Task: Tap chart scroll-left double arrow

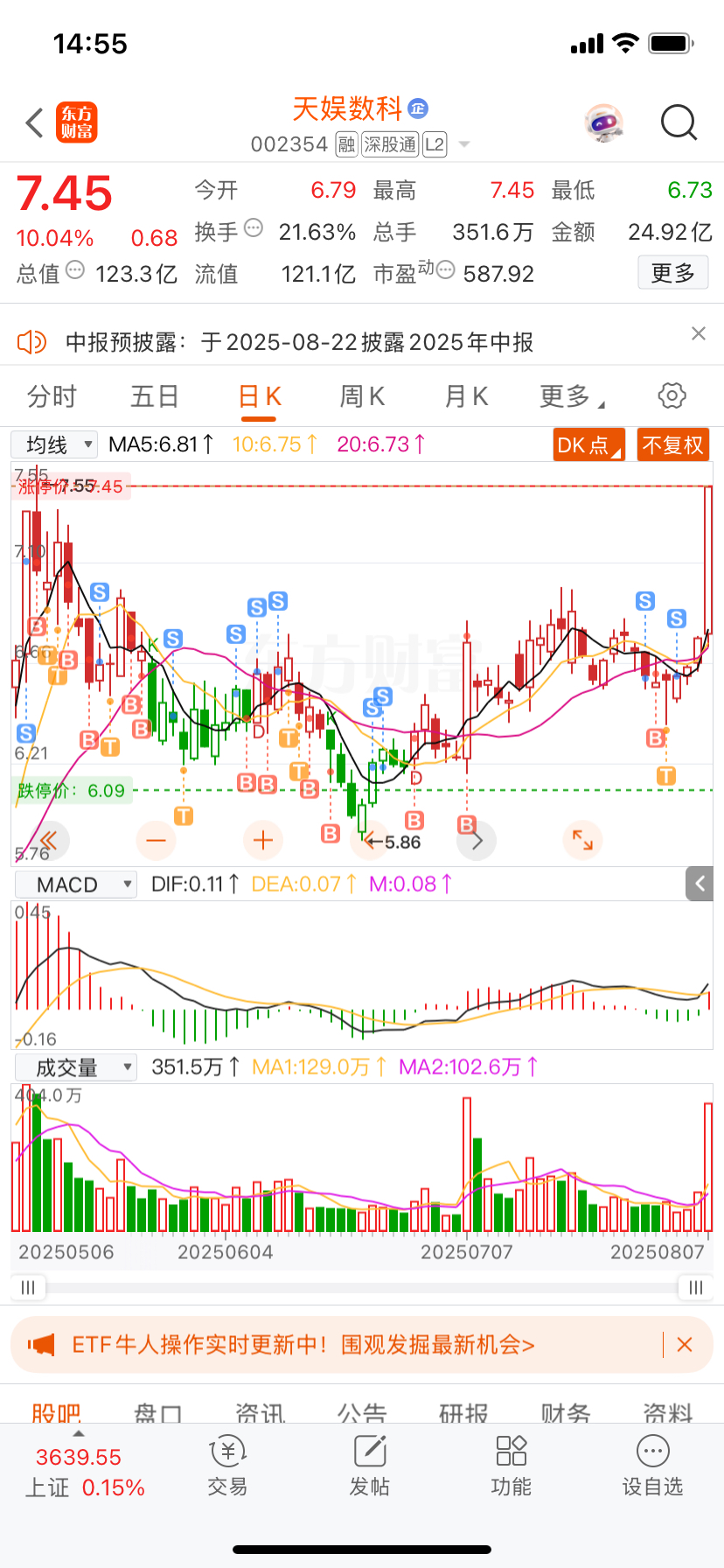Action: pos(48,841)
